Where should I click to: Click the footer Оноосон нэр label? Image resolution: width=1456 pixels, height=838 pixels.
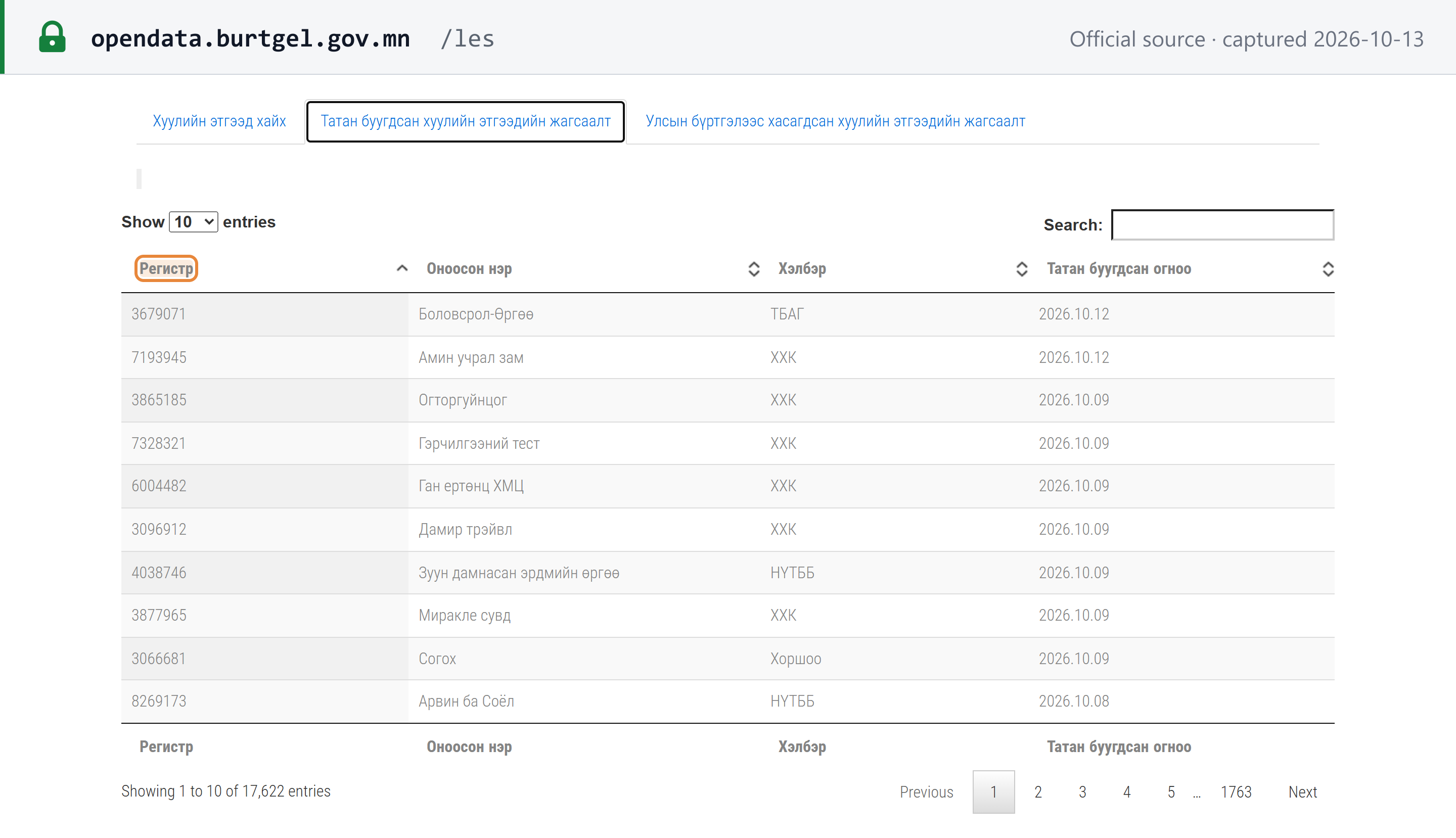pyautogui.click(x=469, y=747)
